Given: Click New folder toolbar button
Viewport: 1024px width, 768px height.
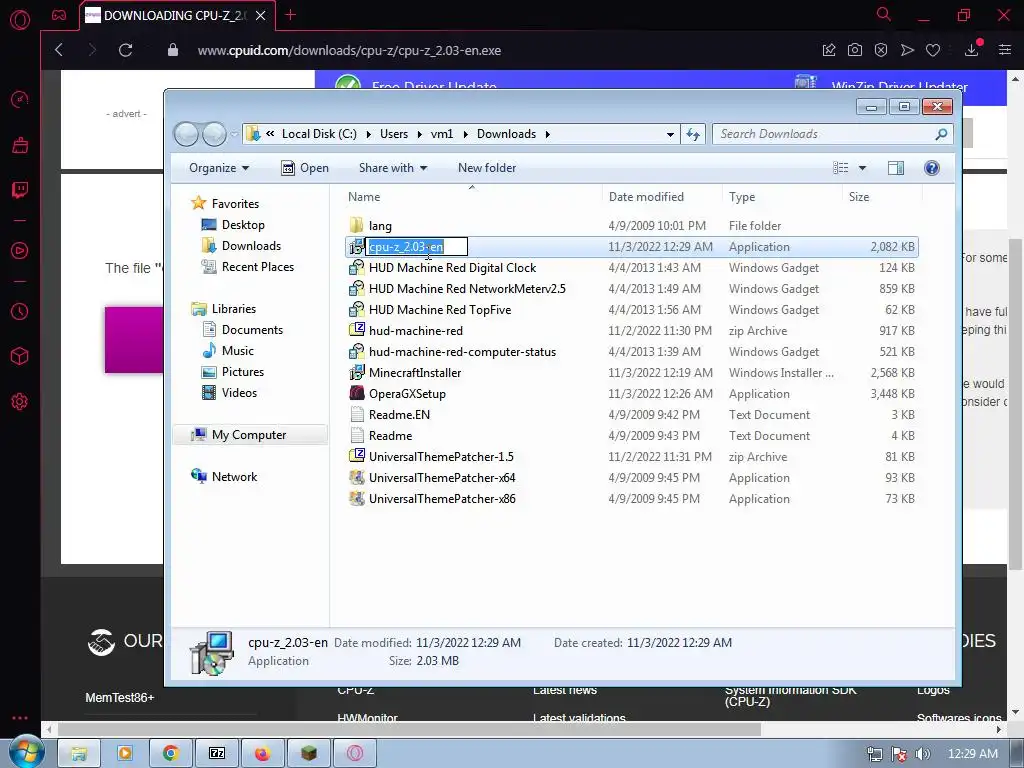Looking at the screenshot, I should [x=487, y=168].
